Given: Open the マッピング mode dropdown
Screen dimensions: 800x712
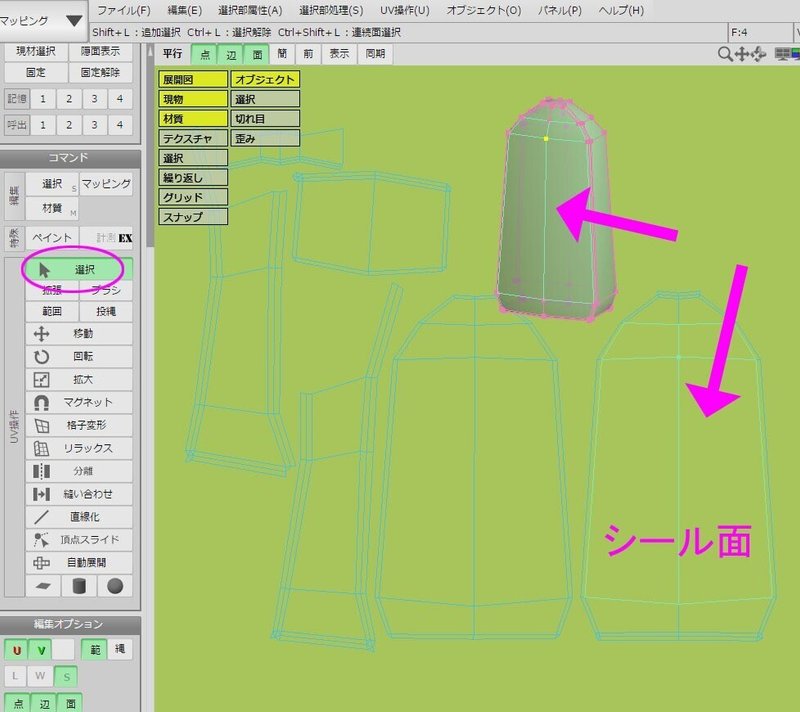Looking at the screenshot, I should tap(43, 21).
